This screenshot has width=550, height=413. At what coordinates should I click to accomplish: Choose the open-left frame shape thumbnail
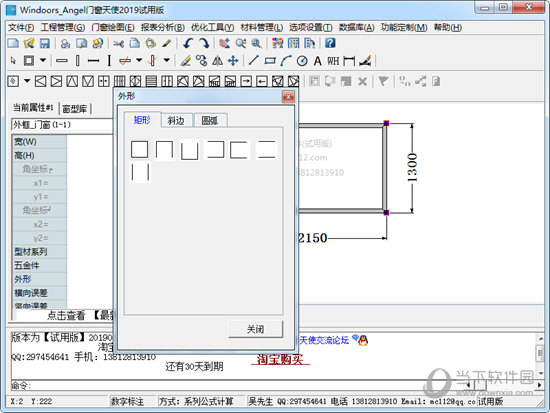pos(215,149)
